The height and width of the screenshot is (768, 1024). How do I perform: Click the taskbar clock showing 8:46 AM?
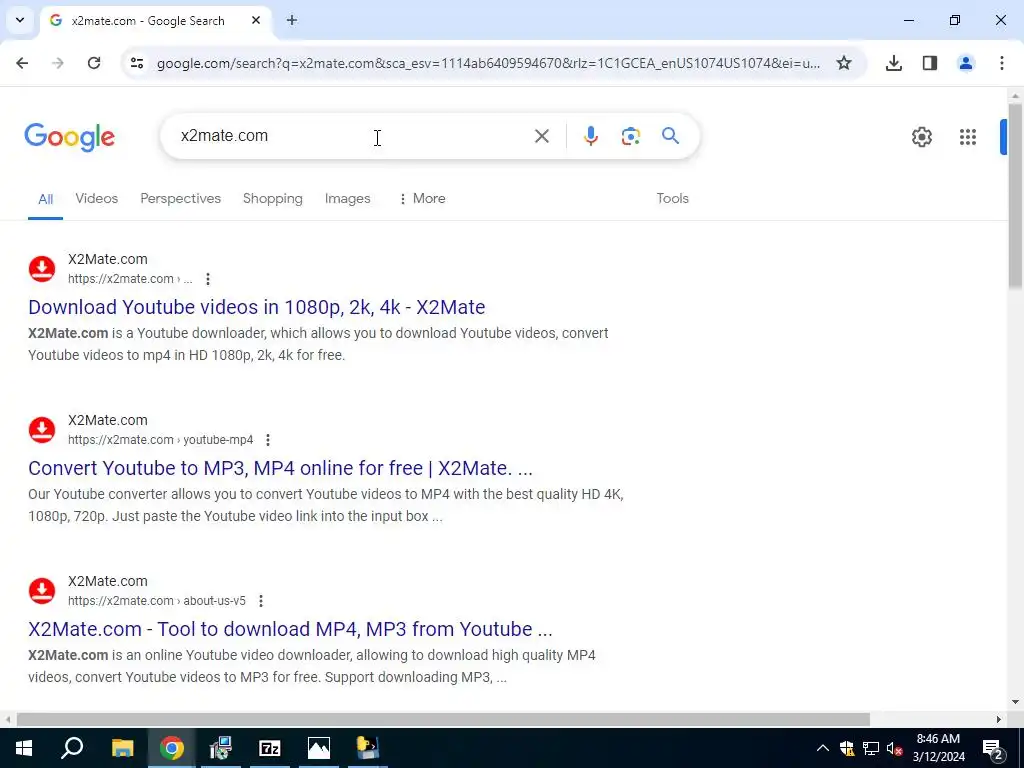click(938, 748)
